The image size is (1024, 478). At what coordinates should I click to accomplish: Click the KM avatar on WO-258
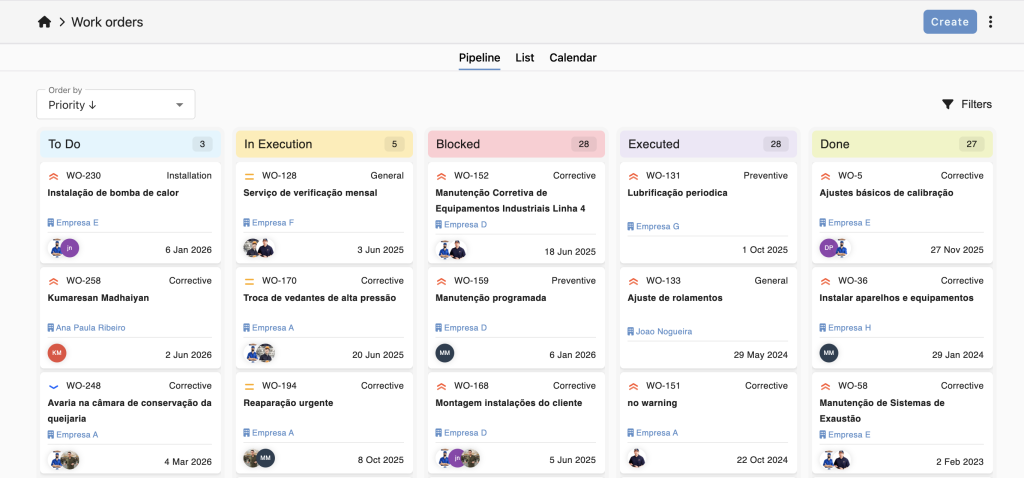57,353
